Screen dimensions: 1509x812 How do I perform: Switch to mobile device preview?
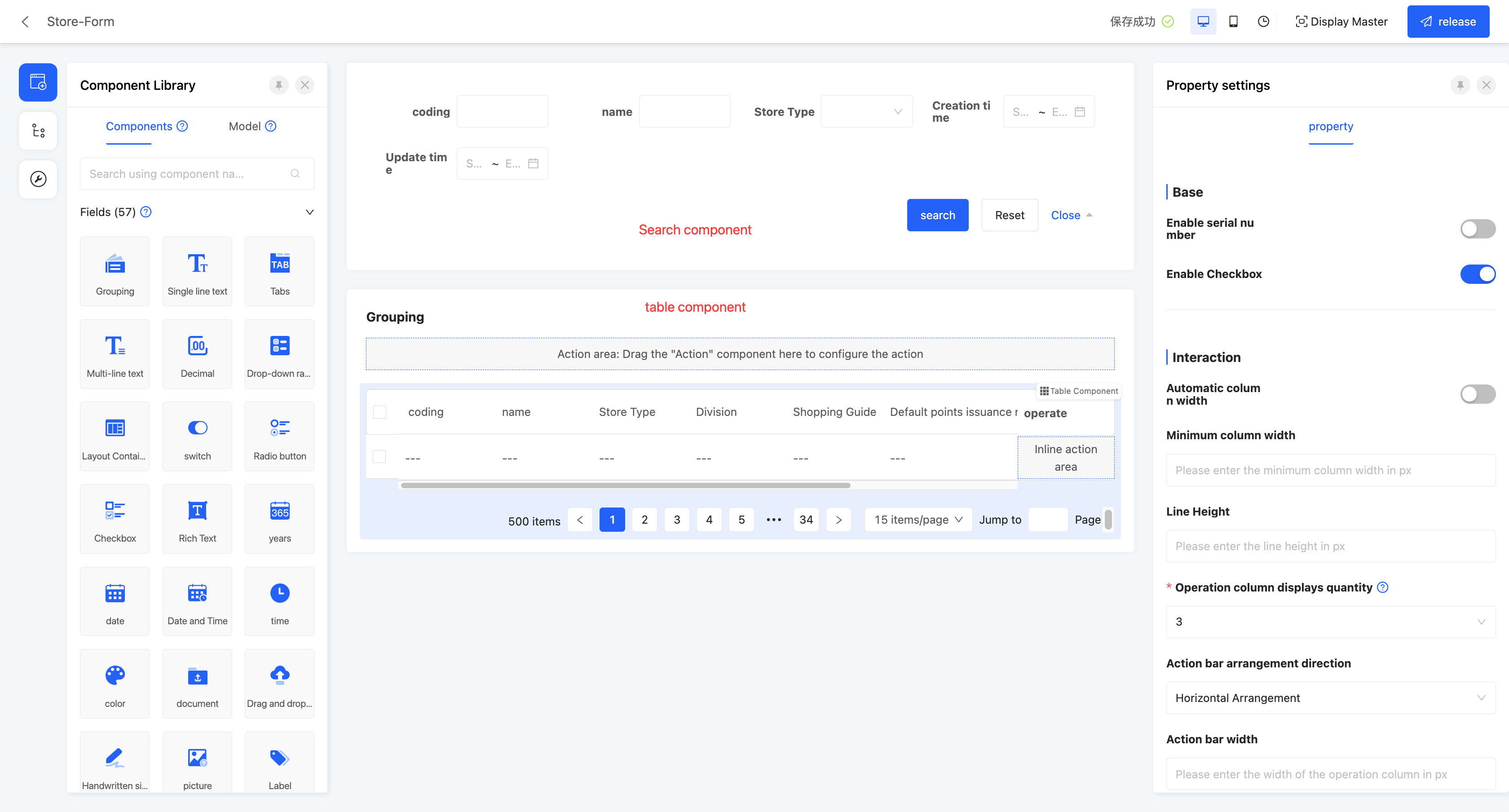point(1233,21)
